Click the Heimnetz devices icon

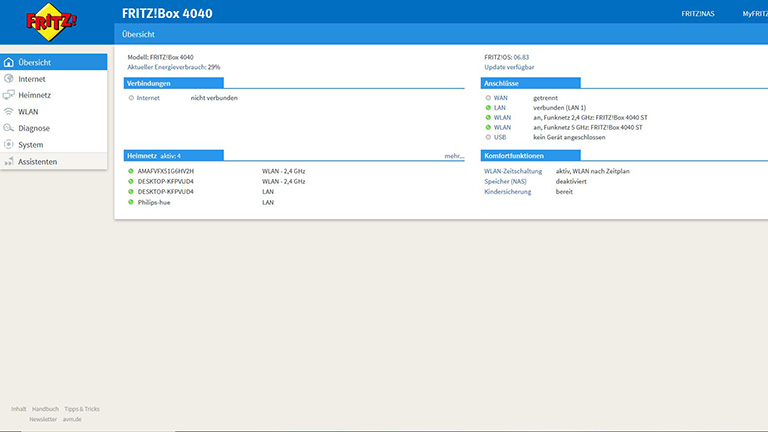tap(9, 95)
